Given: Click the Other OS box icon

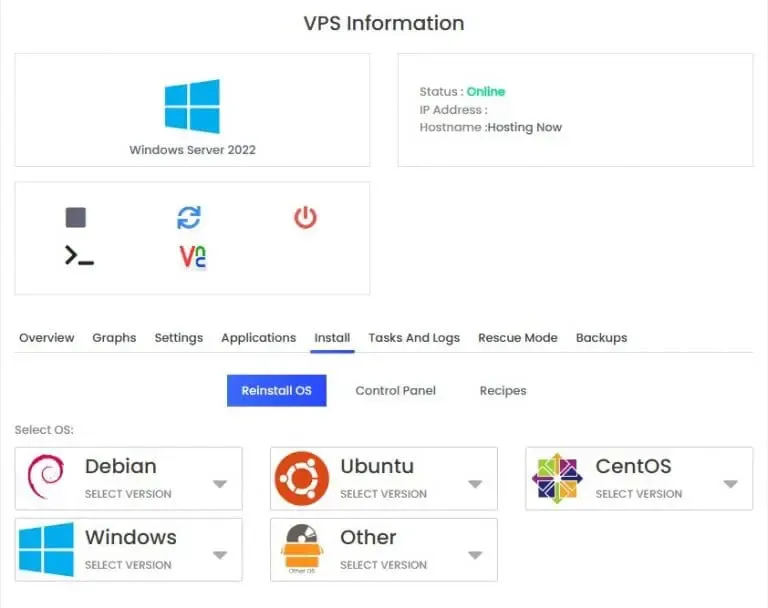Looking at the screenshot, I should pyautogui.click(x=302, y=549).
